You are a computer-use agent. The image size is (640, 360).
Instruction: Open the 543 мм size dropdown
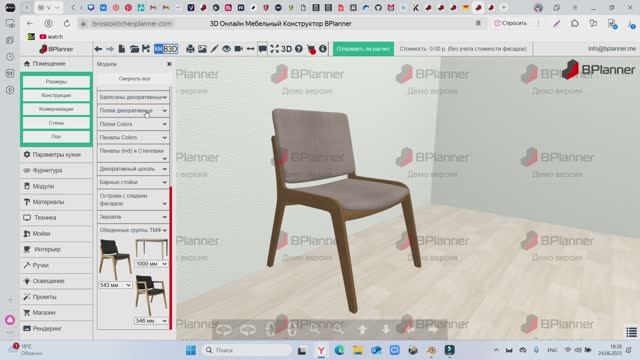pyautogui.click(x=115, y=285)
